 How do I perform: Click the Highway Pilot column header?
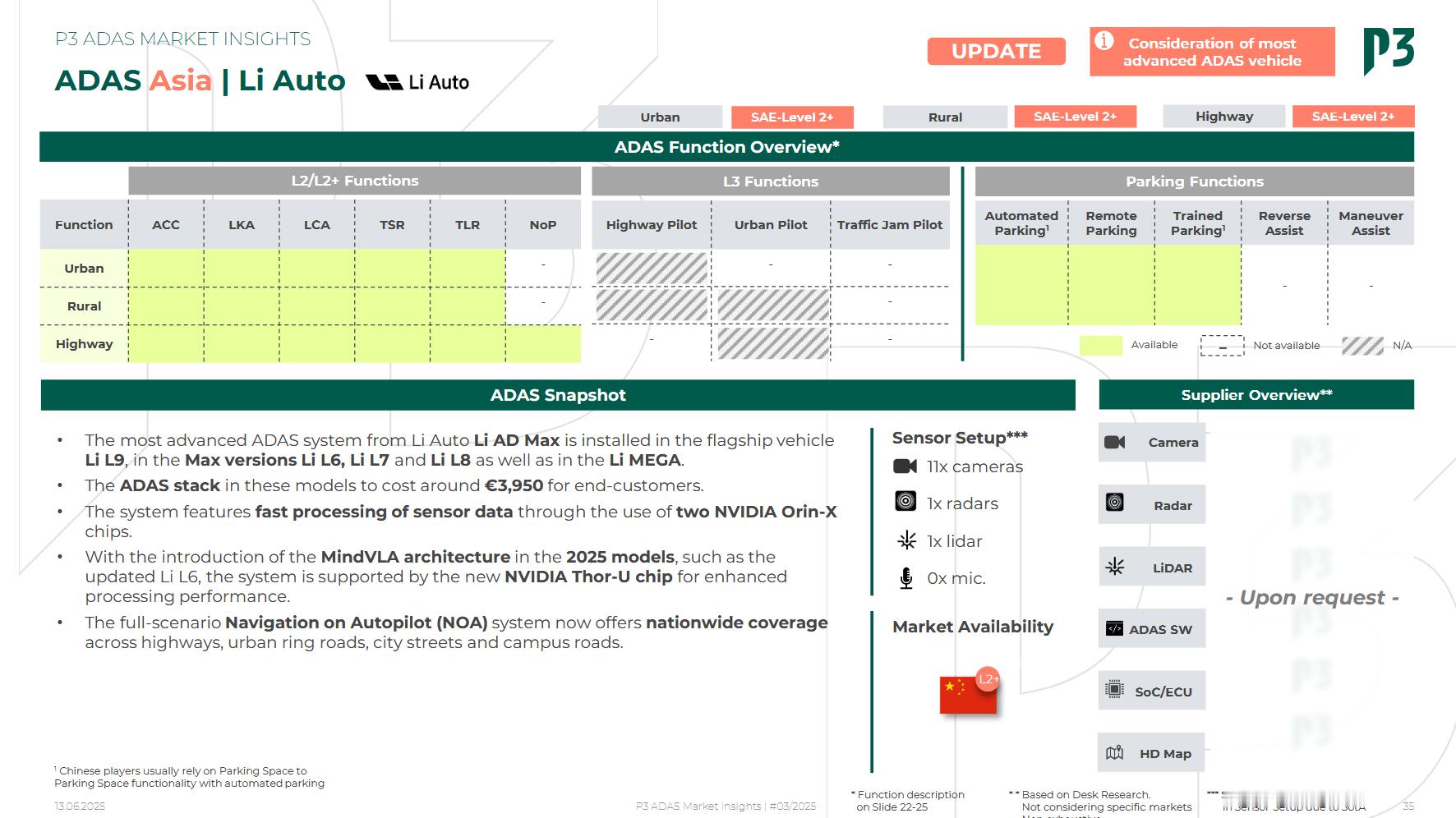pyautogui.click(x=652, y=224)
